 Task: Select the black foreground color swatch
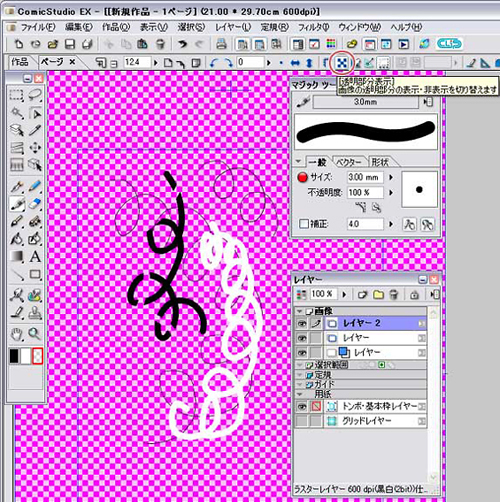pos(14,356)
